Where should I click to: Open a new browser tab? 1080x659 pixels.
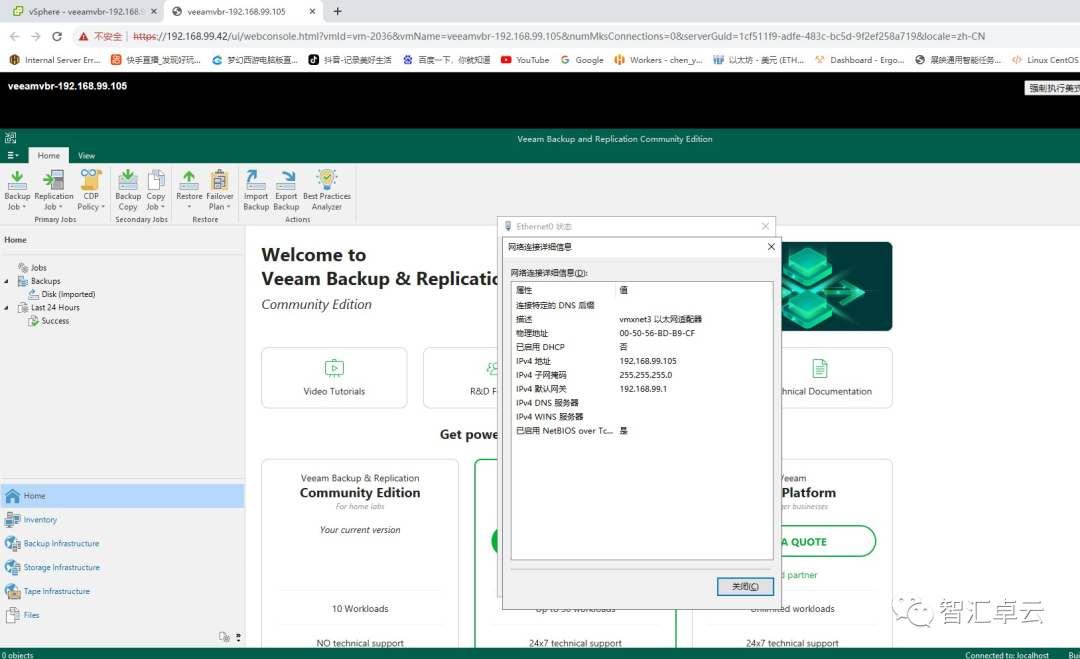pos(338,12)
